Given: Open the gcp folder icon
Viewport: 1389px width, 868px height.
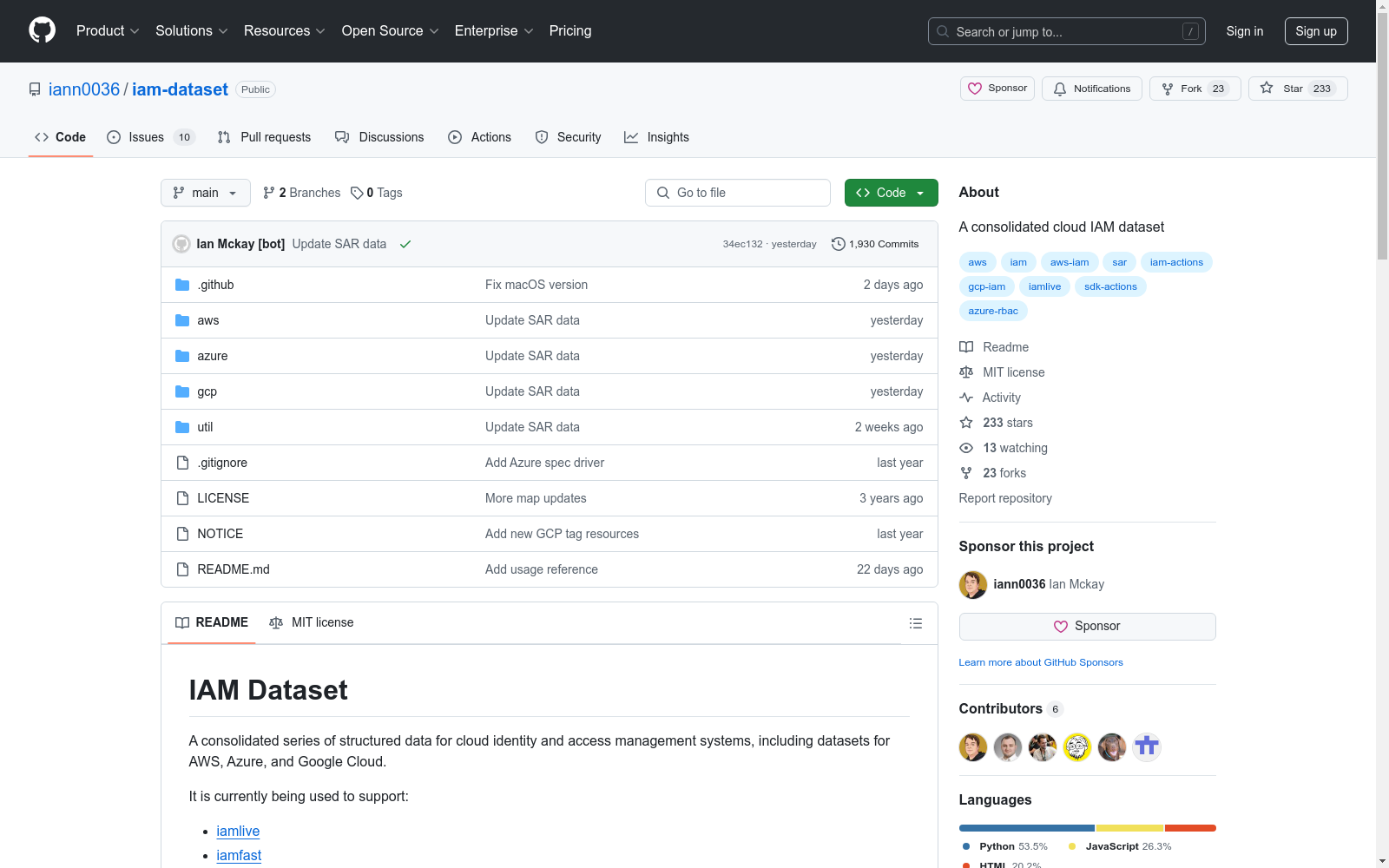Looking at the screenshot, I should click(x=182, y=391).
